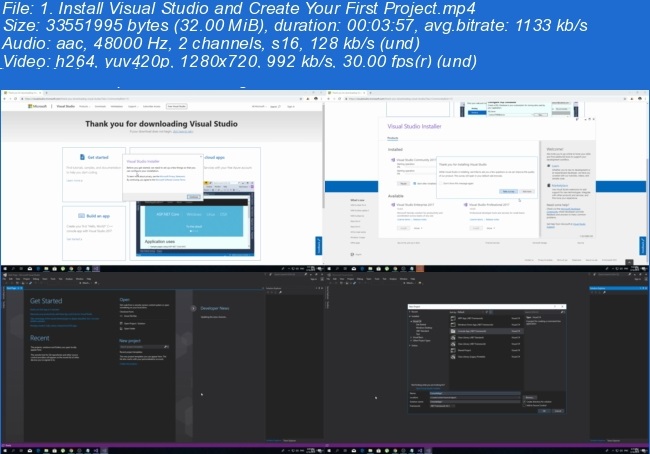Select Console App (.NET Framework) in the New Project list

point(486,331)
